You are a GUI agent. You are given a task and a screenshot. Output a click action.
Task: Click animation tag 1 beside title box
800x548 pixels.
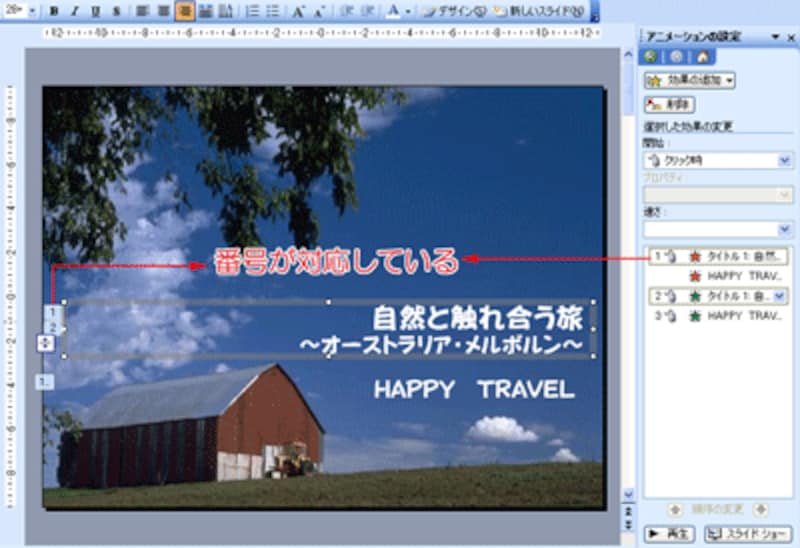(53, 312)
